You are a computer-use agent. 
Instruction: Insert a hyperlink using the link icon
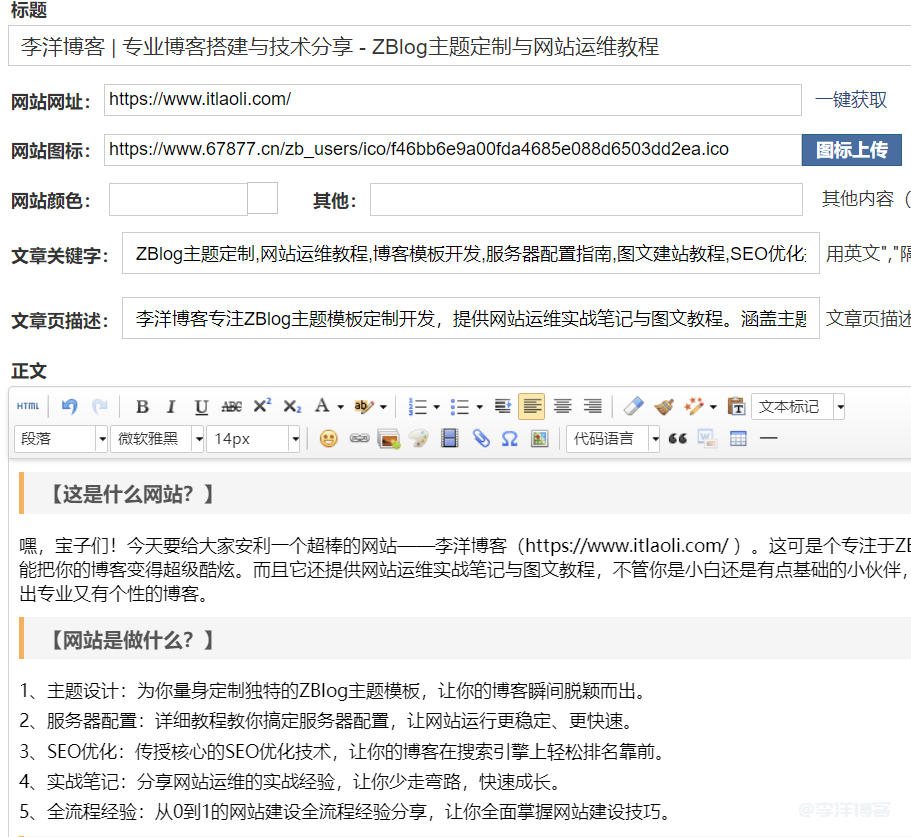[358, 438]
